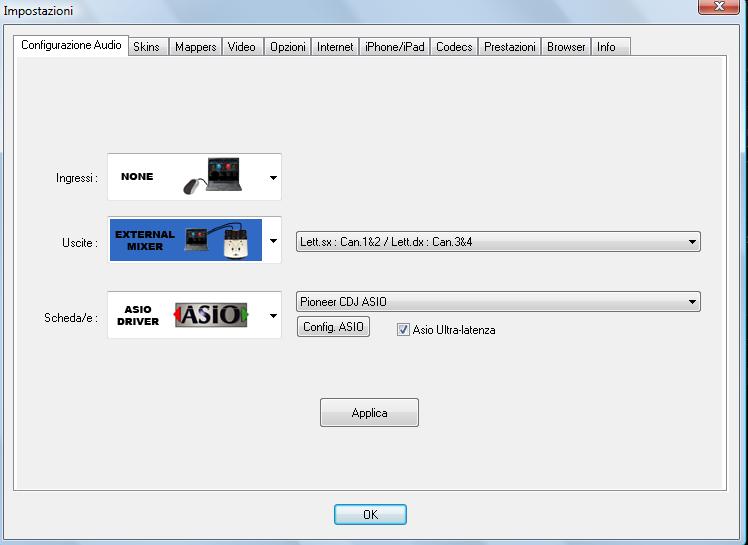Image resolution: width=748 pixels, height=545 pixels.
Task: Expand the Ingressi dropdown arrow
Action: click(x=273, y=178)
